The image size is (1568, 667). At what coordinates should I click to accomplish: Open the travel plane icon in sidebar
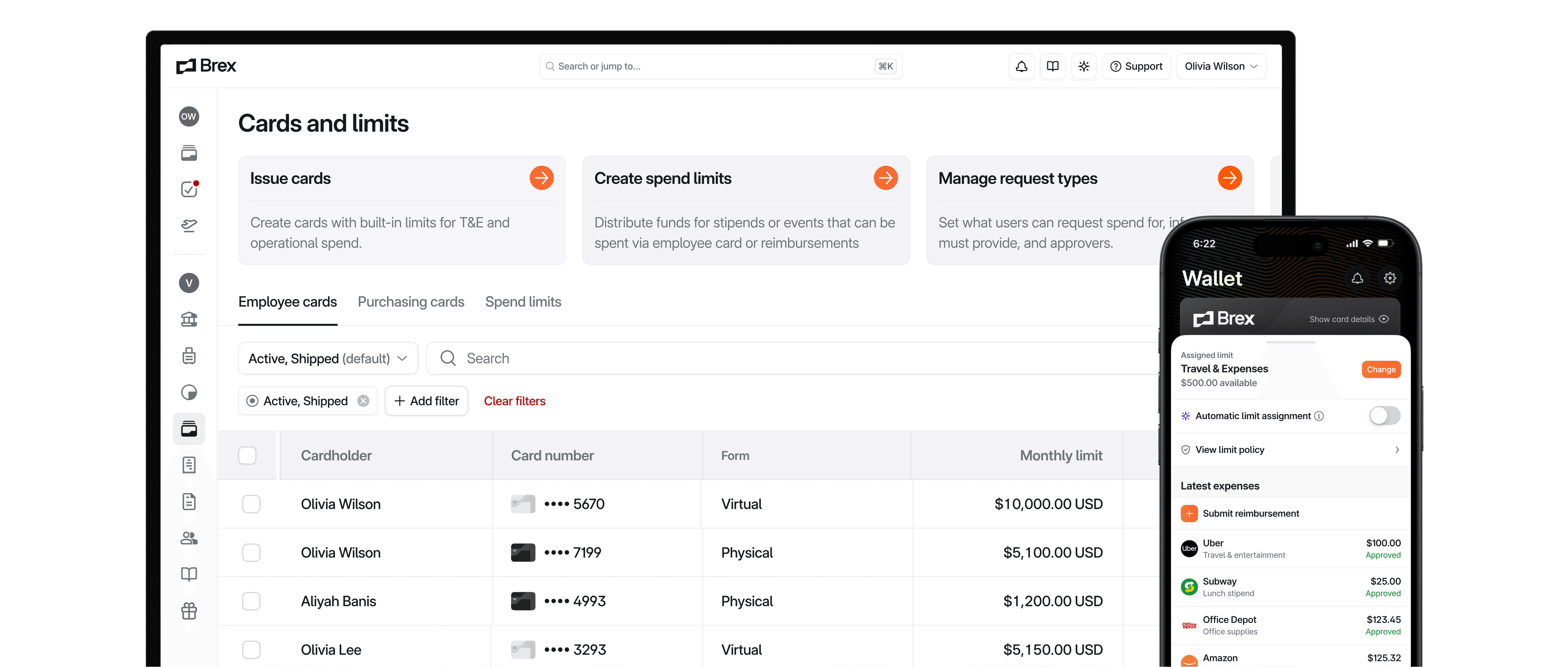tap(189, 226)
